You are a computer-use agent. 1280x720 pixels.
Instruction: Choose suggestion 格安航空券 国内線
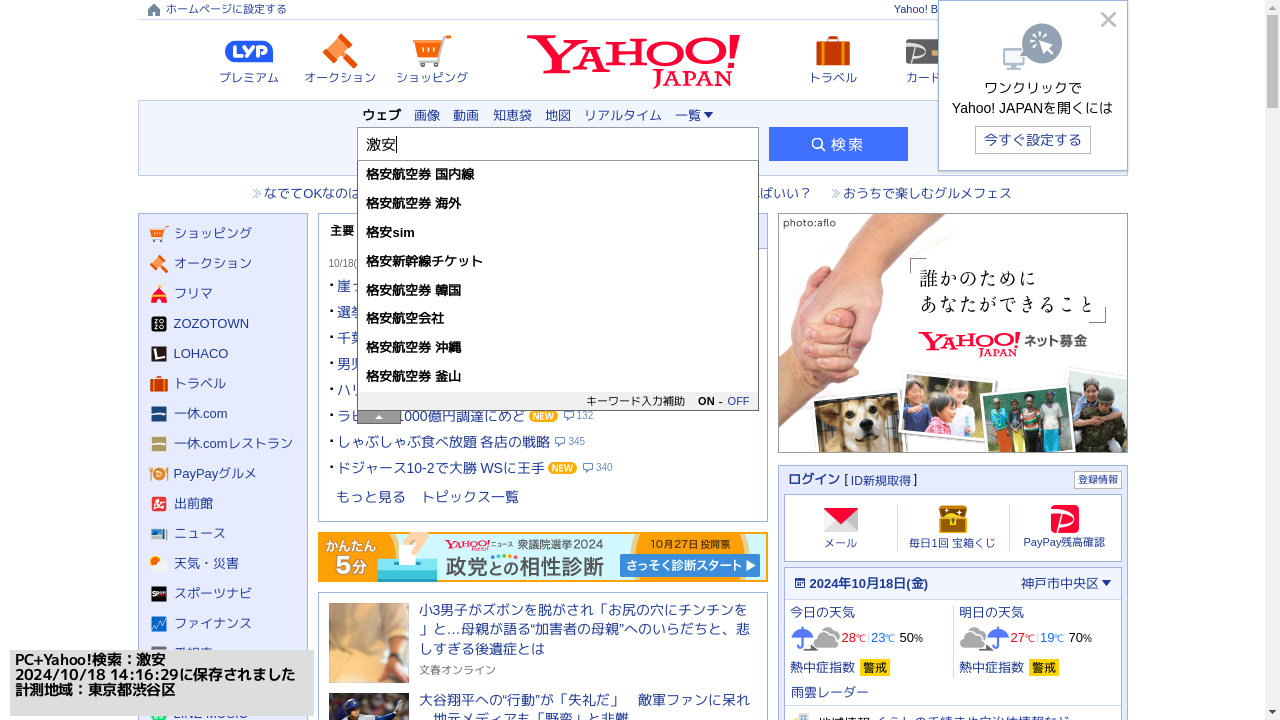click(x=558, y=174)
